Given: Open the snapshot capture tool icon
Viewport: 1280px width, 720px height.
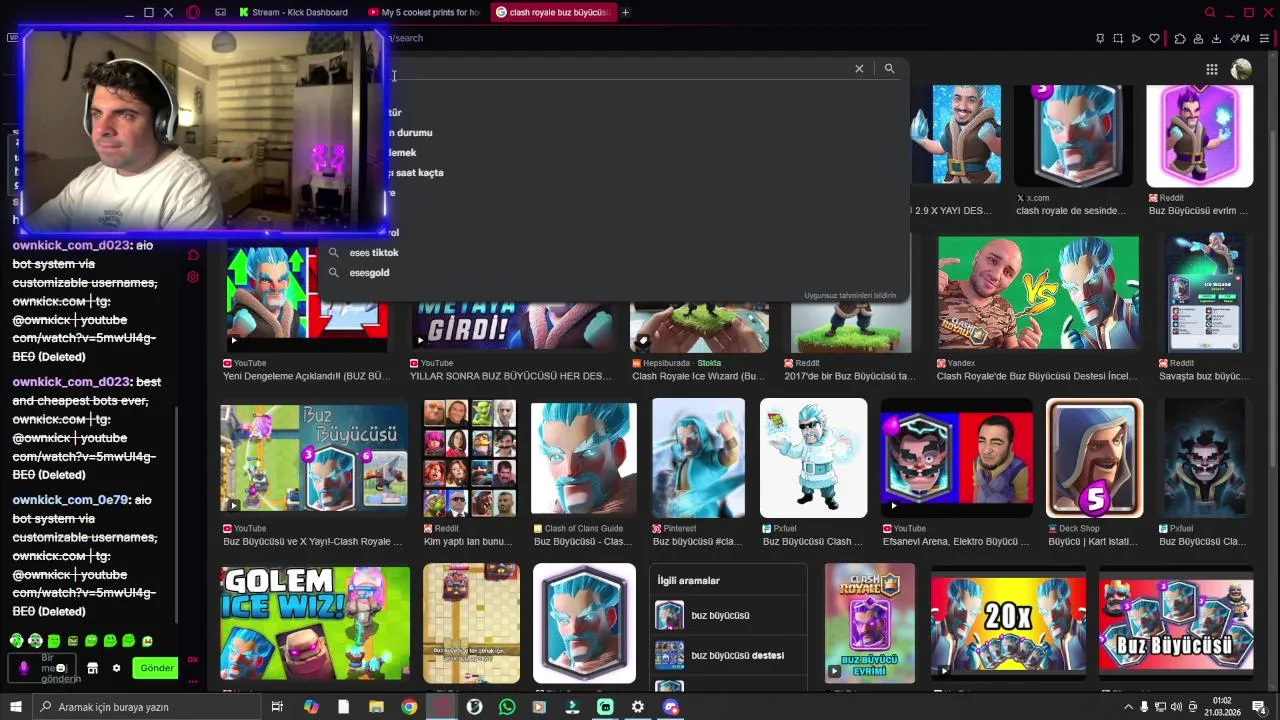Looking at the screenshot, I should (1118, 38).
